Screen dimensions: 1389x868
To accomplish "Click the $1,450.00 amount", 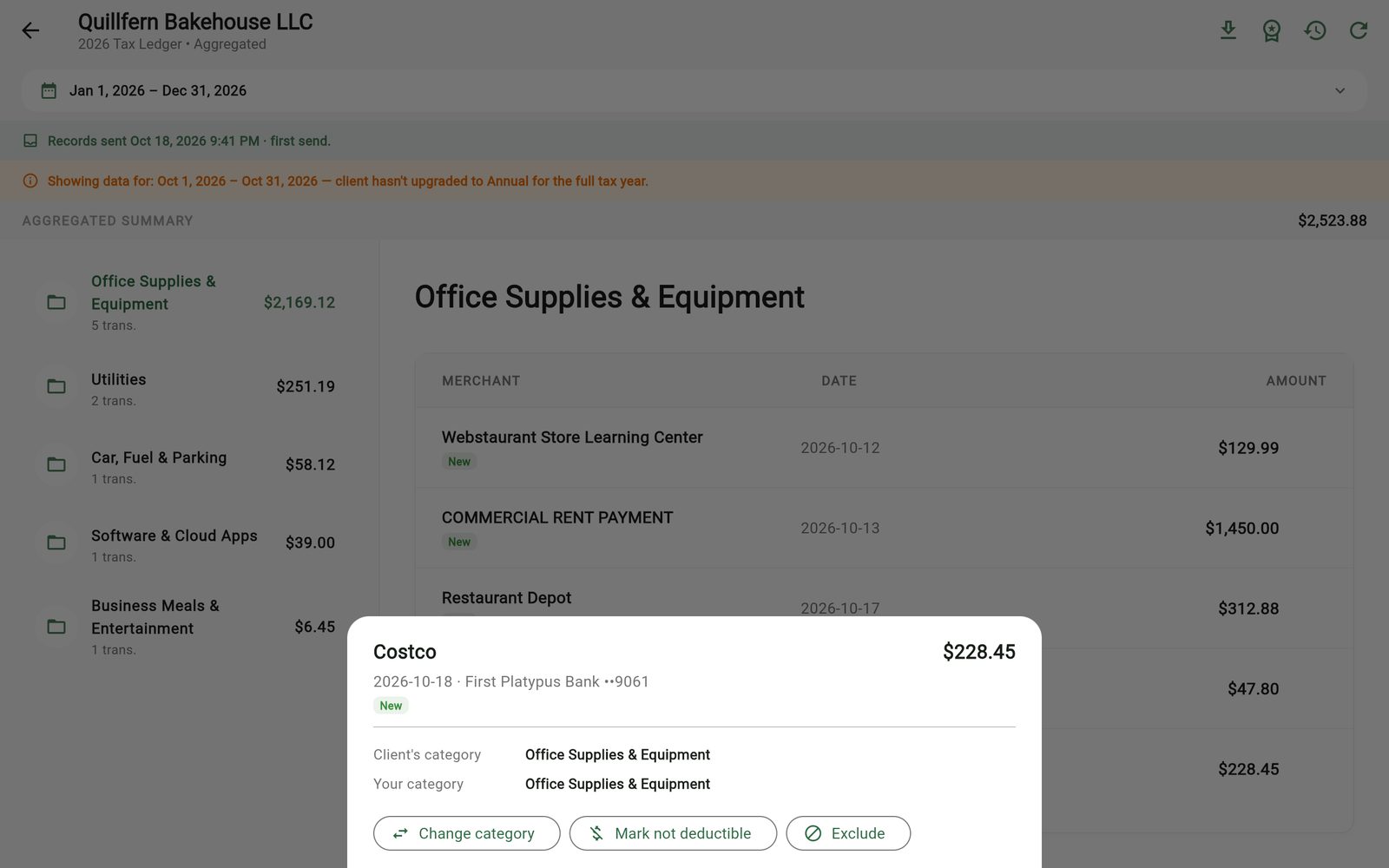I will coord(1241,529).
